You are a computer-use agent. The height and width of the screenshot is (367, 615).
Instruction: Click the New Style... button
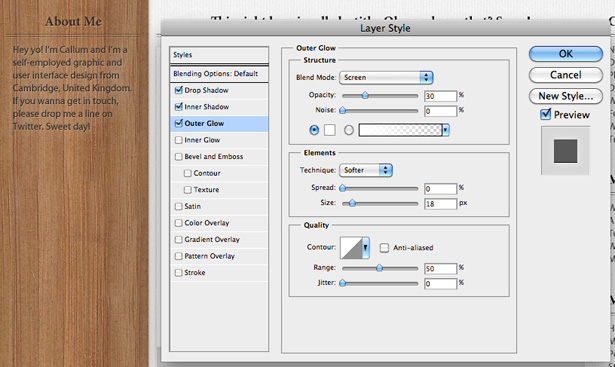click(566, 96)
